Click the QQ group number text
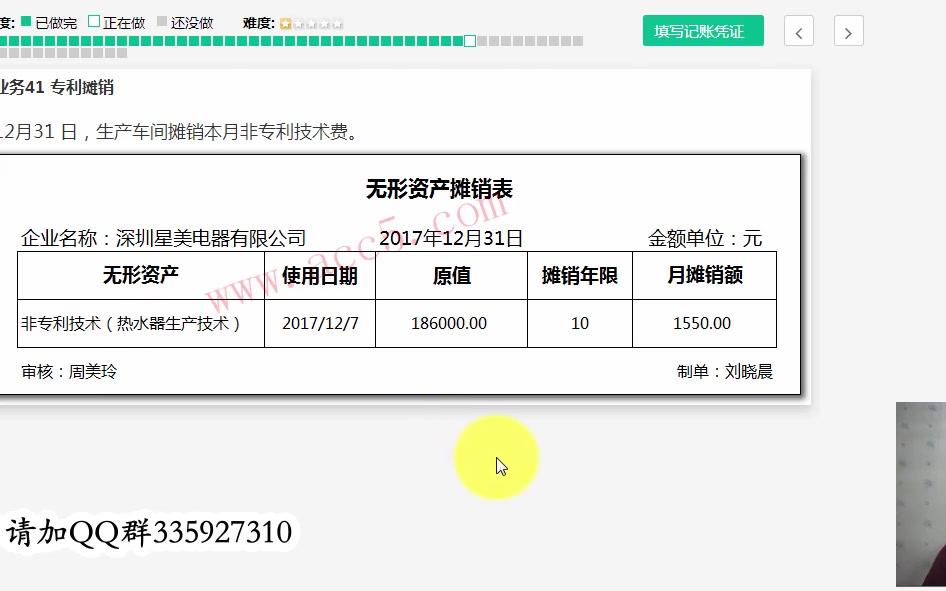 pos(148,532)
